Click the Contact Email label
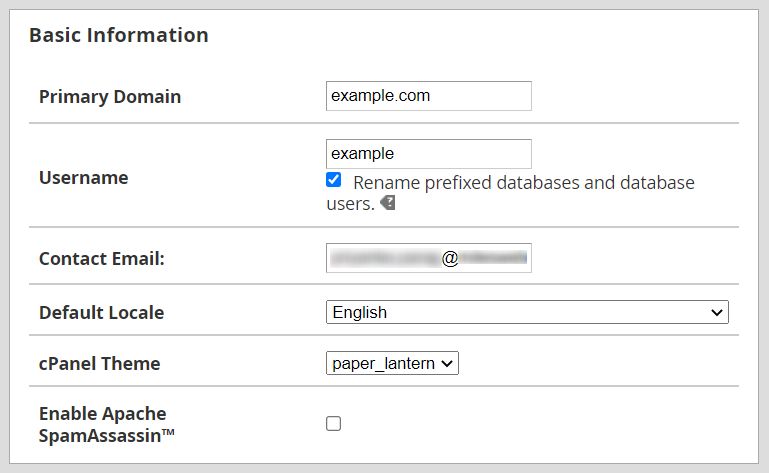769x473 pixels. 101,258
